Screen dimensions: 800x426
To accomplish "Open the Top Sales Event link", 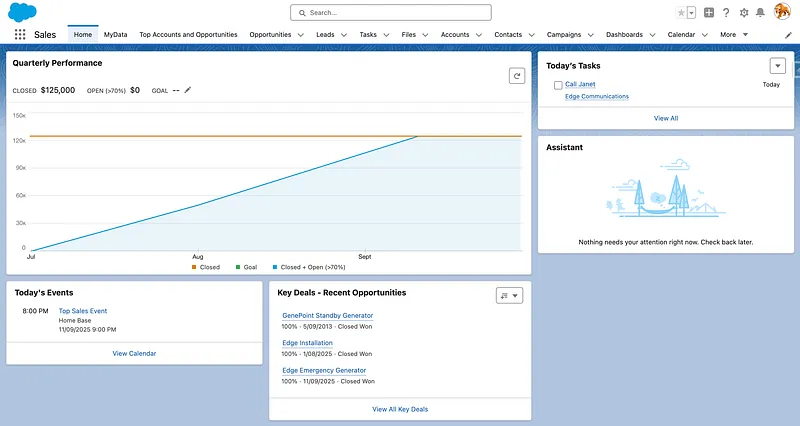I will click(x=83, y=311).
